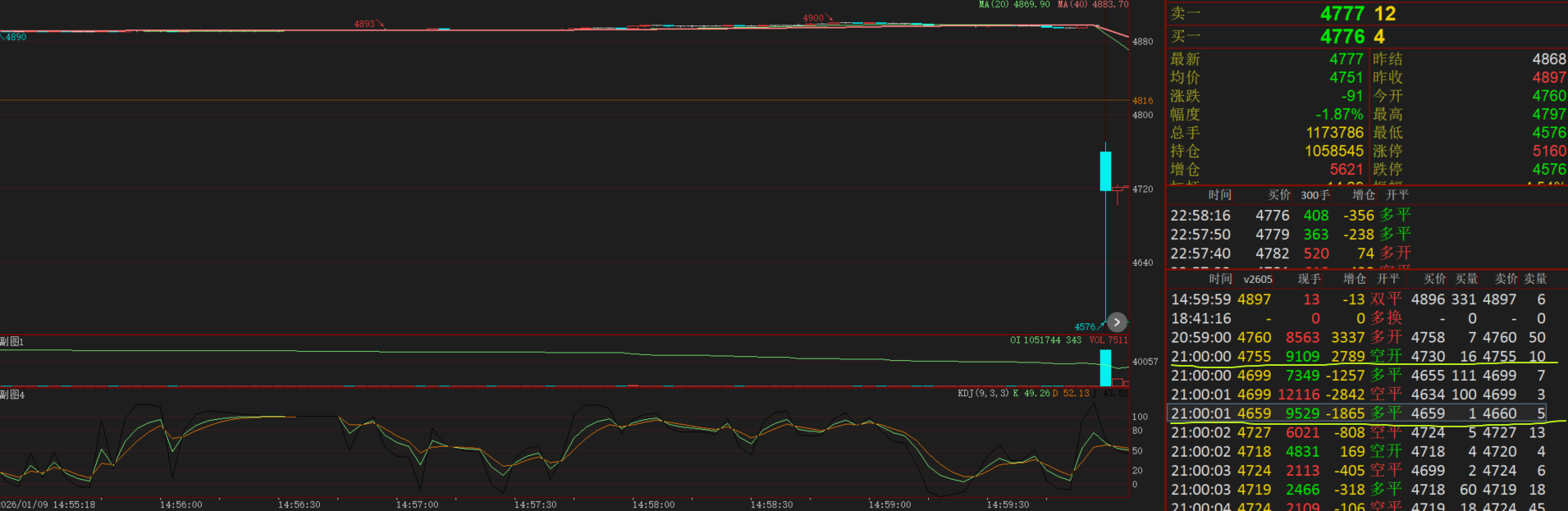This screenshot has width=1568, height=511.
Task: Click the cyan volume bar in sub-chart
Action: (1105, 367)
